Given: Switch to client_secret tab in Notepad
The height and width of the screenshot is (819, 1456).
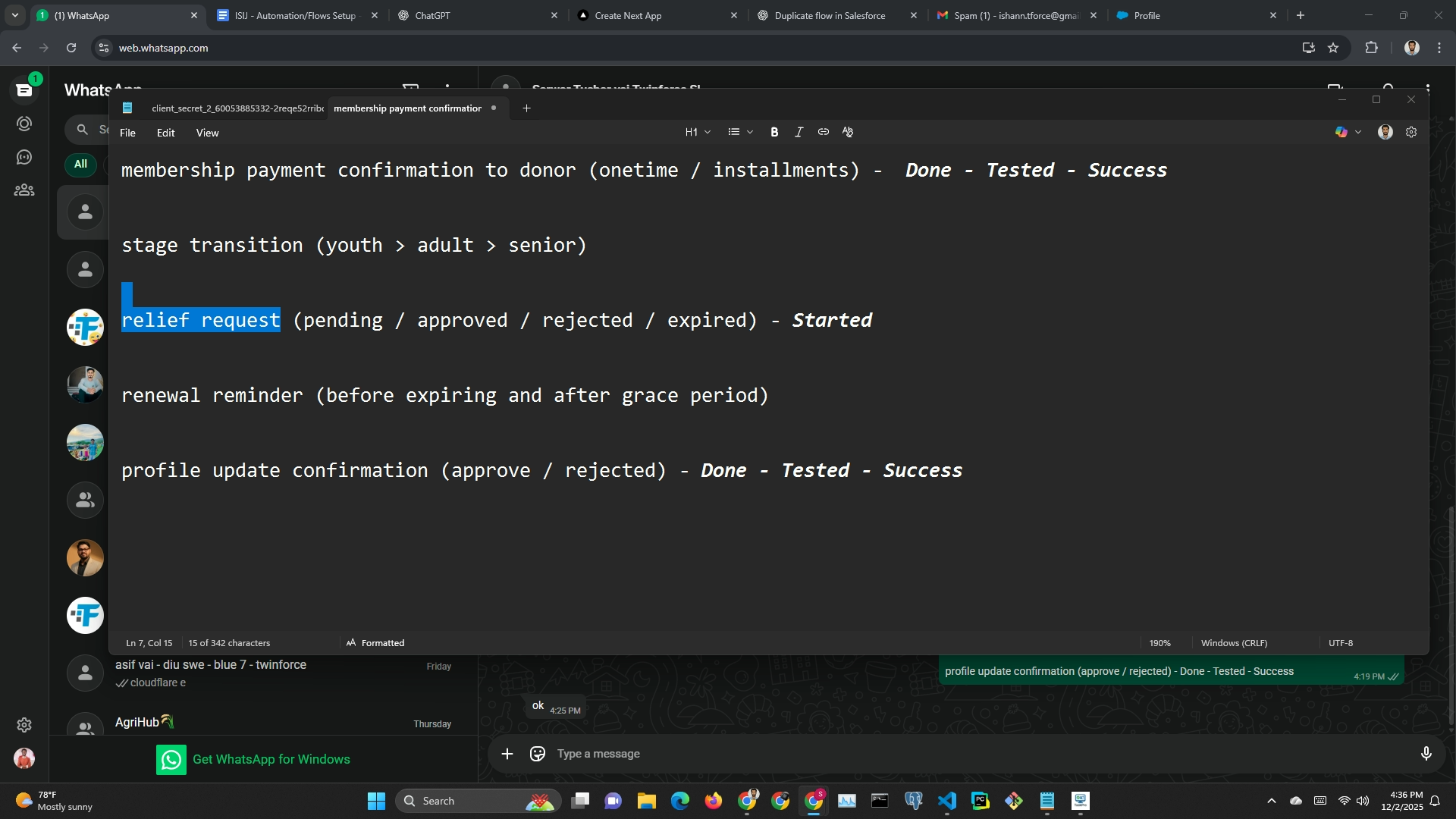Looking at the screenshot, I should click(x=237, y=108).
